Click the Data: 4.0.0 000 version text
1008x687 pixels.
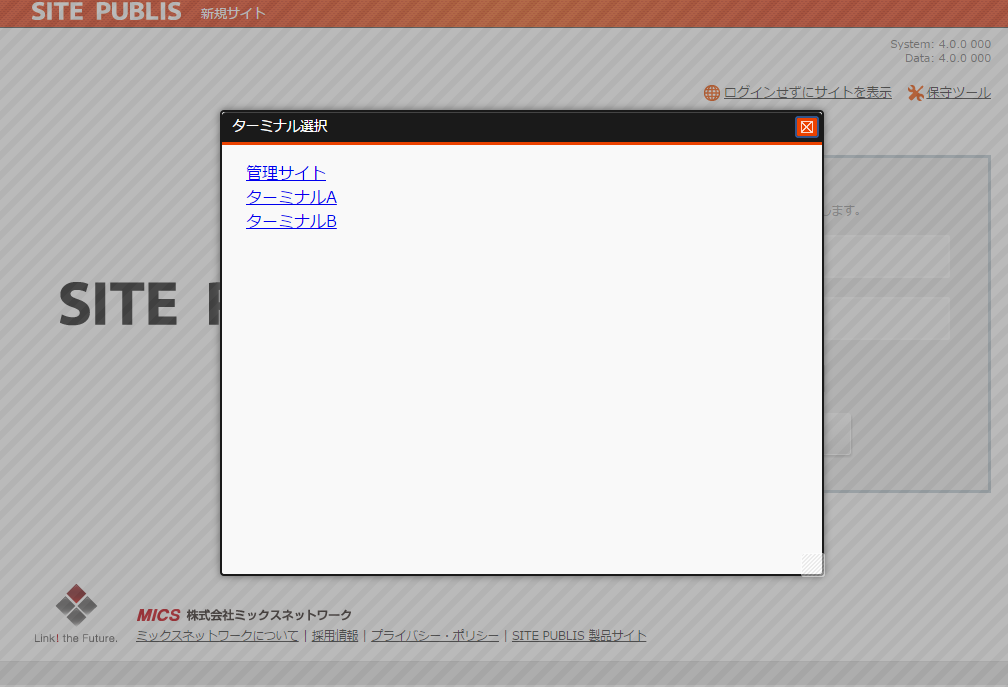point(948,58)
